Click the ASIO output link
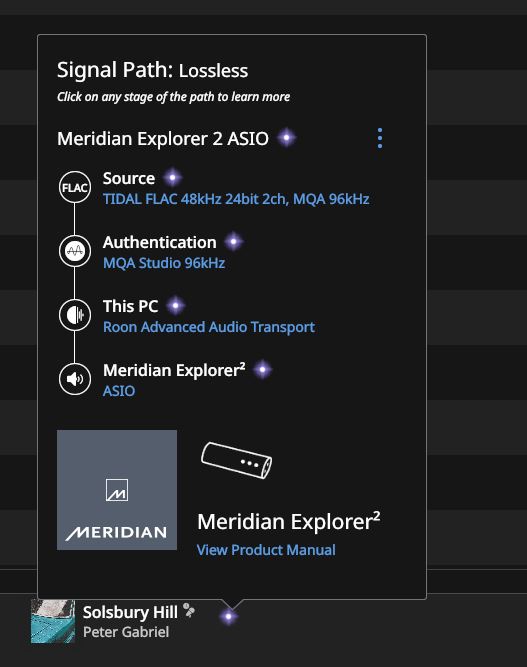 pos(119,391)
